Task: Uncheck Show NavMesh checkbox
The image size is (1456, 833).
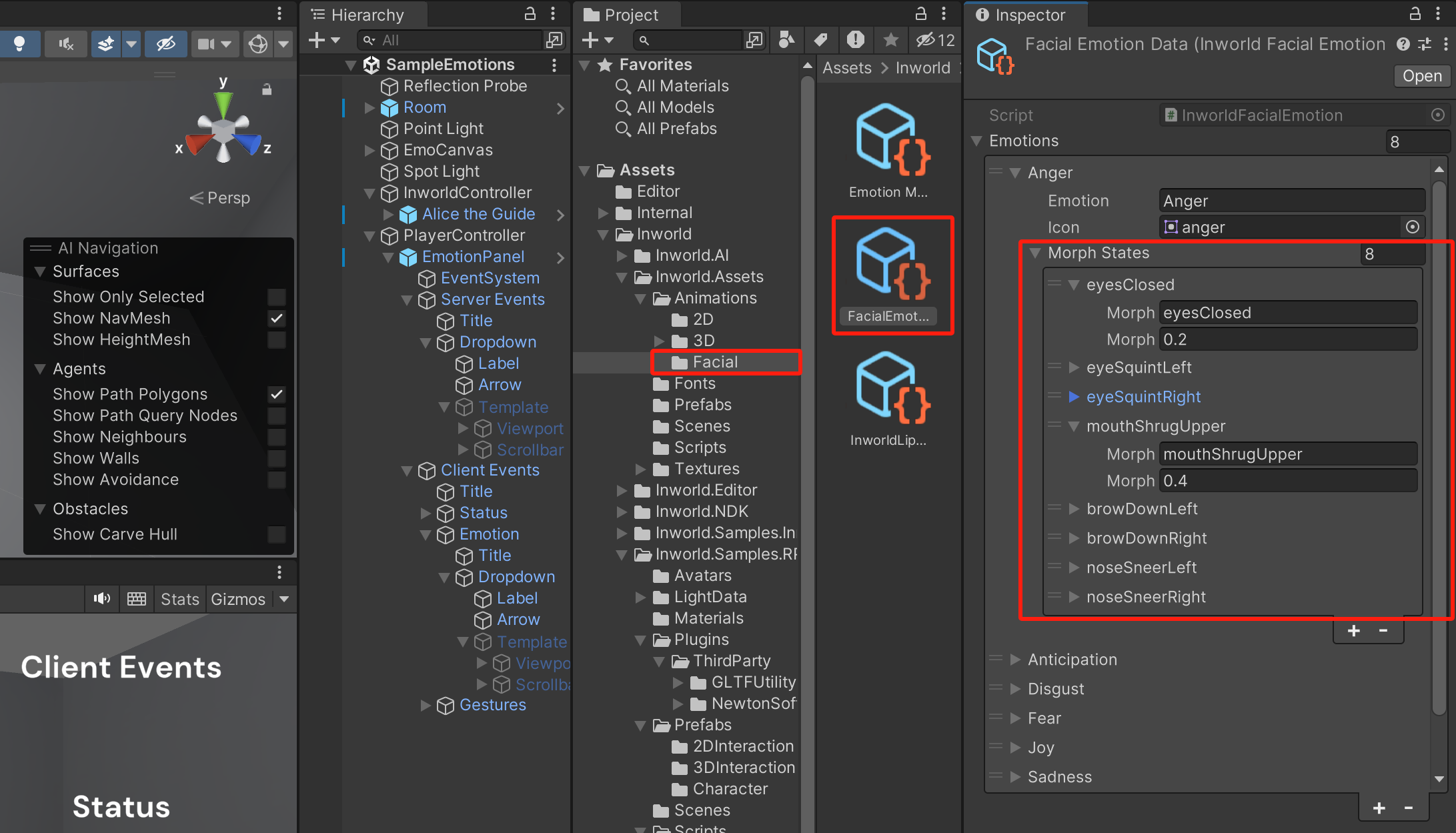Action: click(277, 318)
